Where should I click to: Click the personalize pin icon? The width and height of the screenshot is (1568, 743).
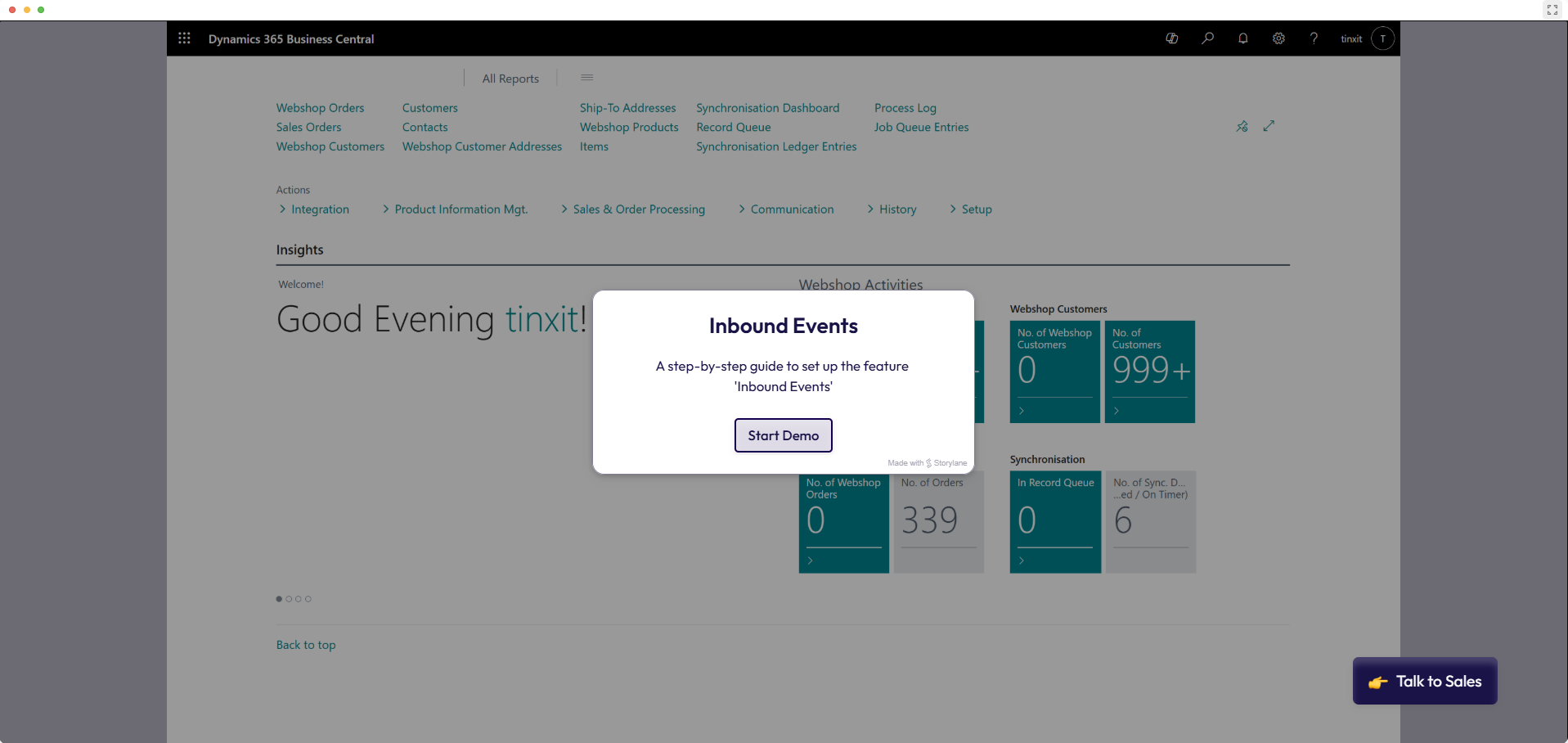[x=1242, y=126]
